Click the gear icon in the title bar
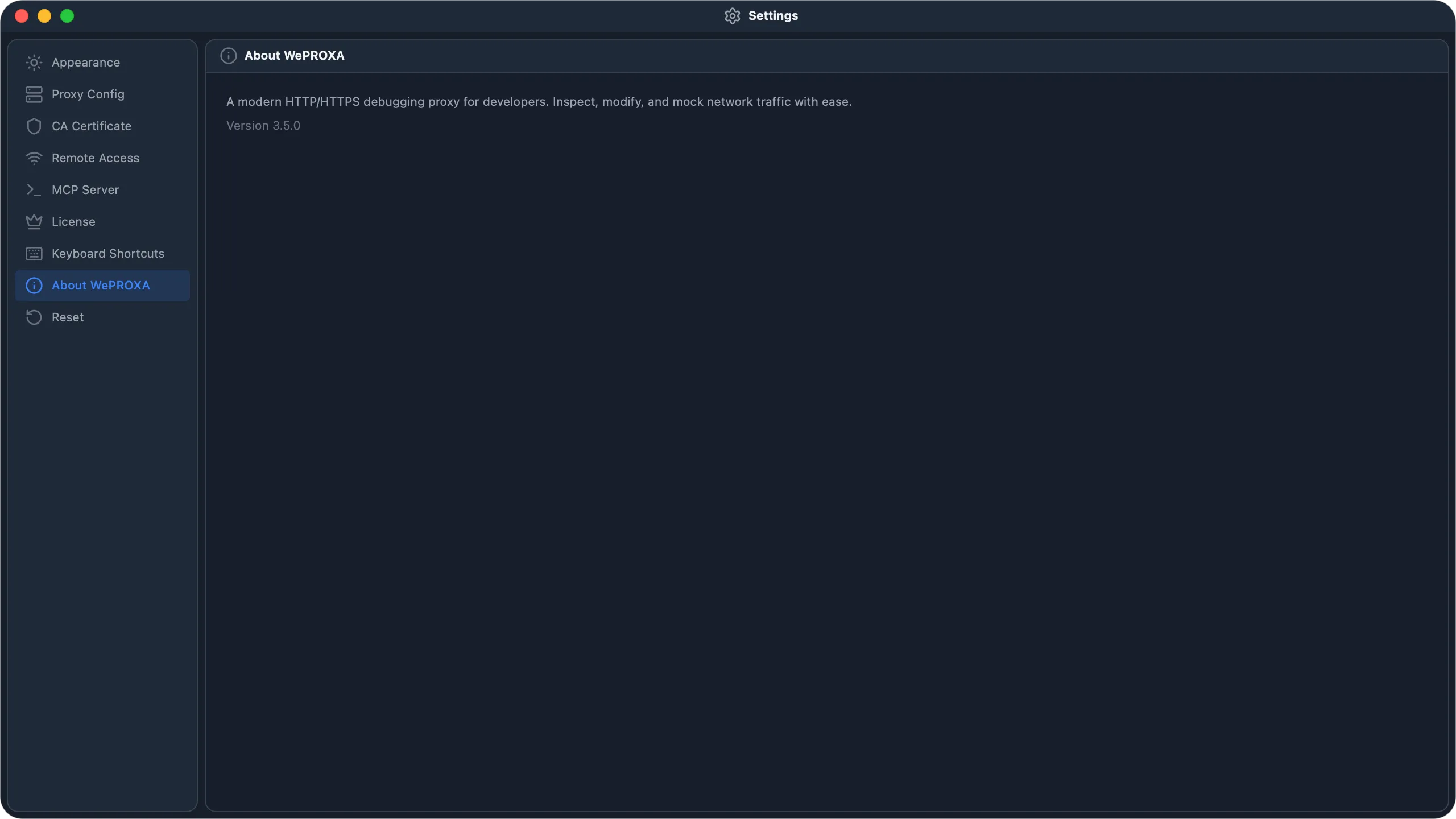Image resolution: width=1456 pixels, height=819 pixels. [733, 16]
